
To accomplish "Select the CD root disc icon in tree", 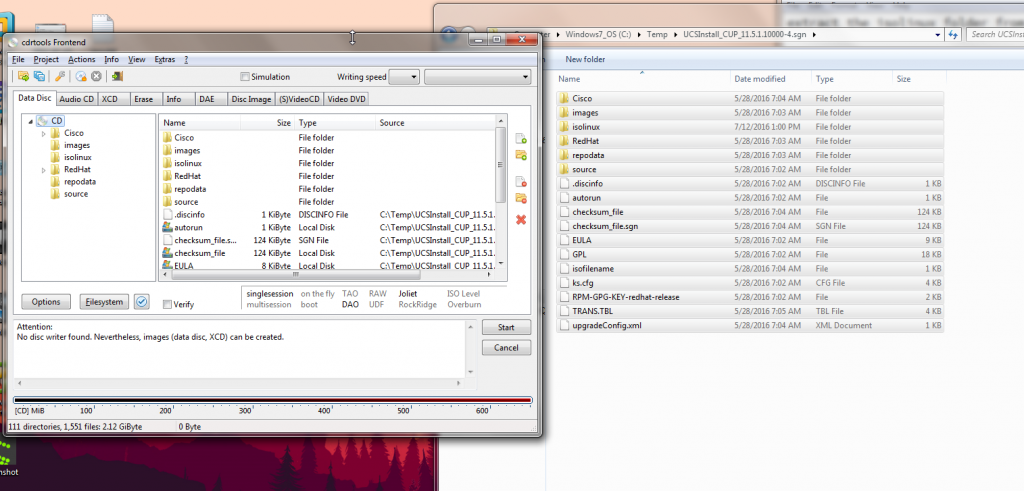I will coord(43,121).
